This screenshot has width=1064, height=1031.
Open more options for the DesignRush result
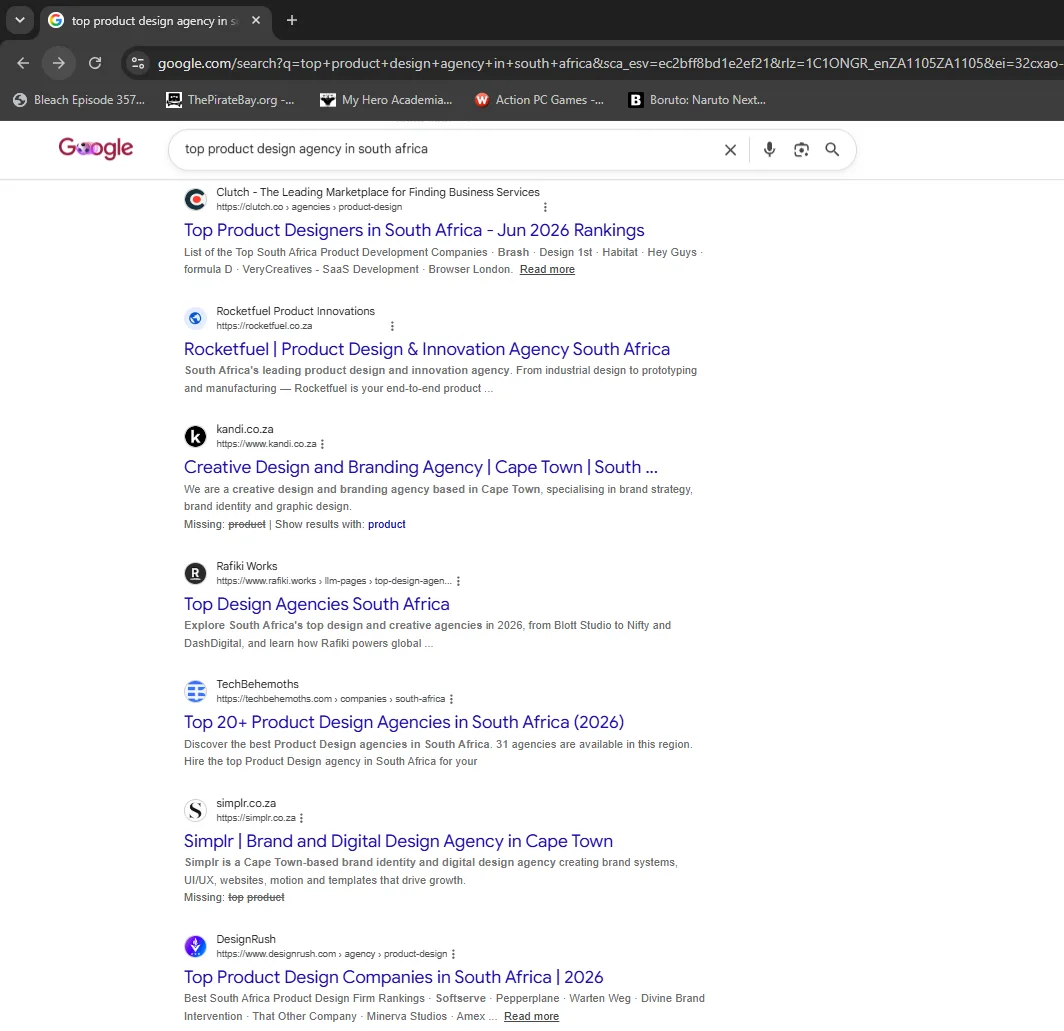453,955
